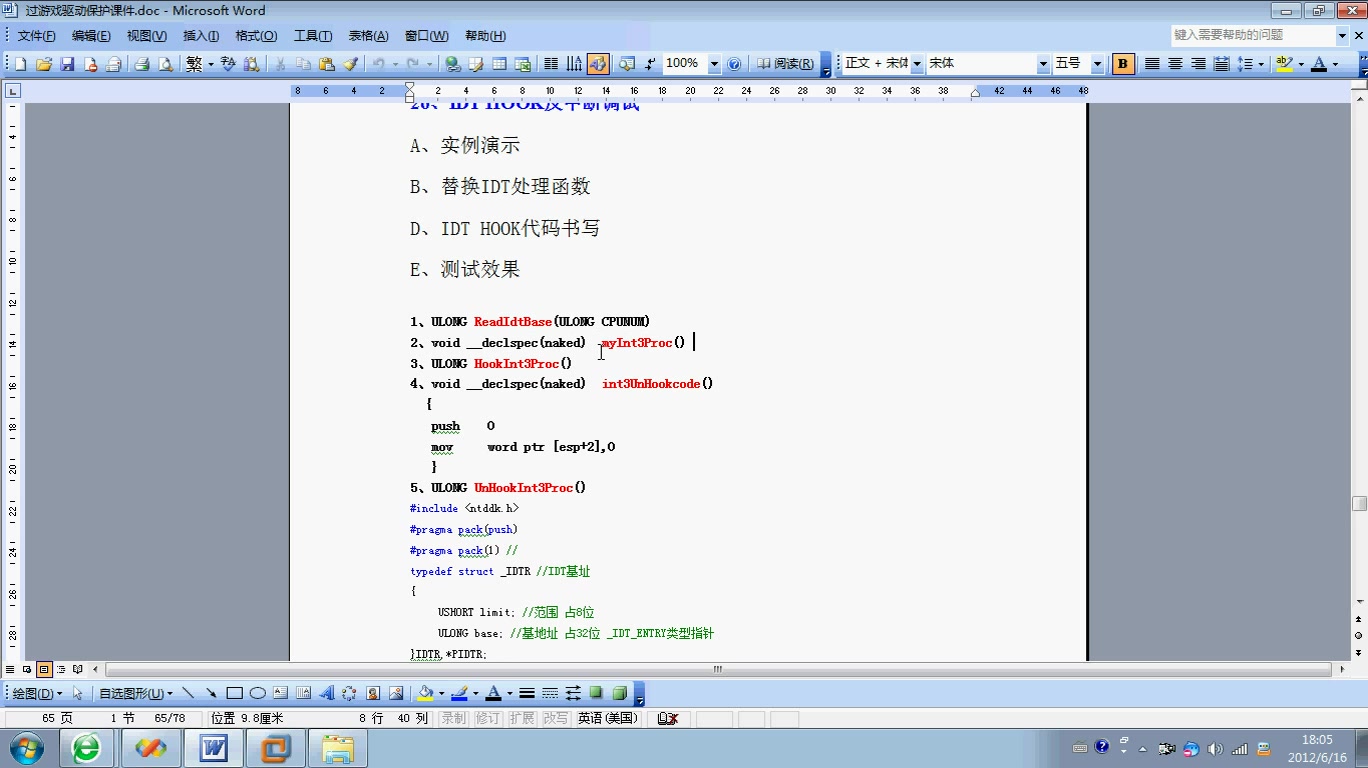Click the Undo arrow icon

coord(379,64)
